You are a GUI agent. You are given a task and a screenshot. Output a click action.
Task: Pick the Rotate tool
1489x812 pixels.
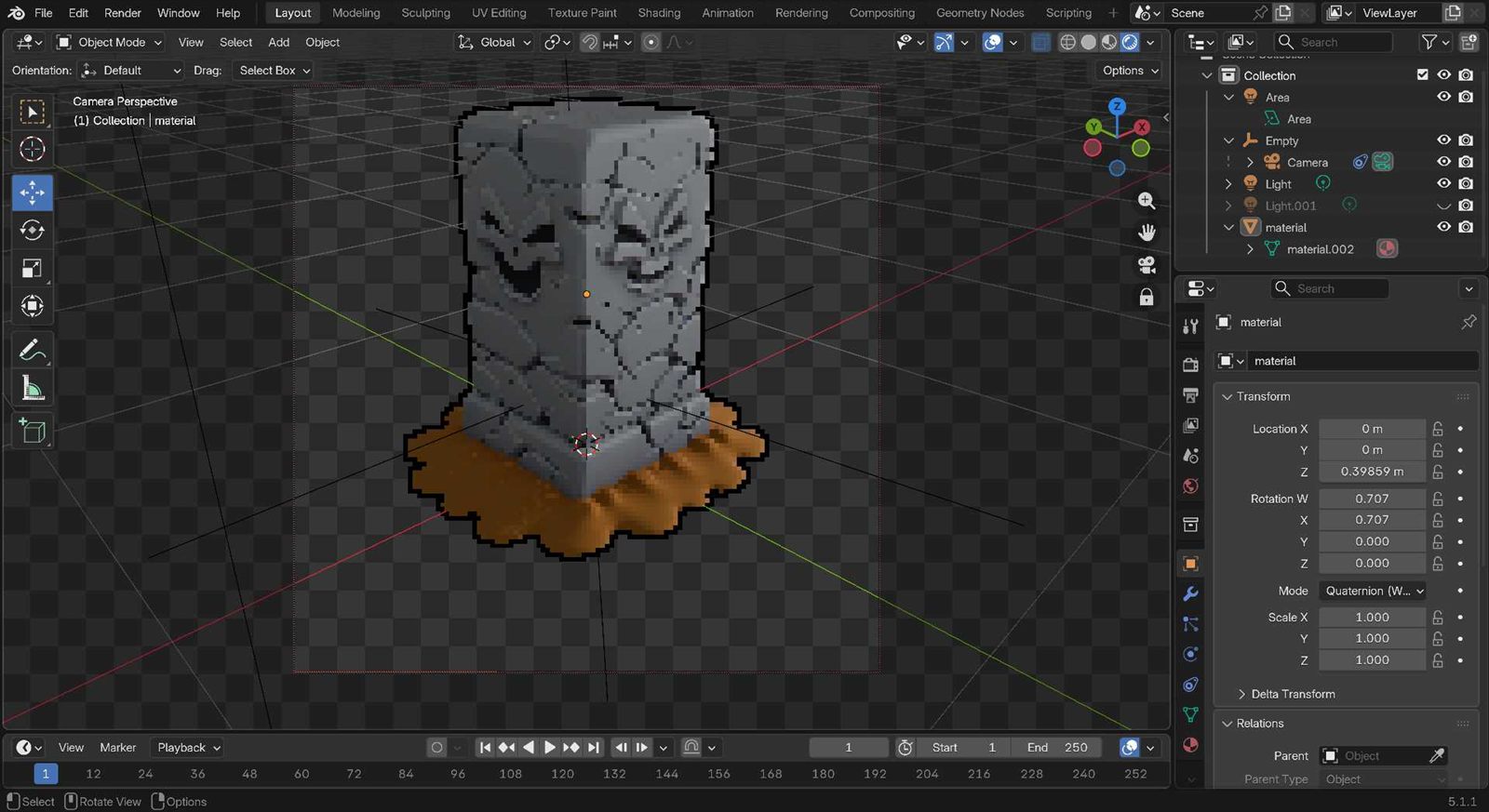(33, 231)
